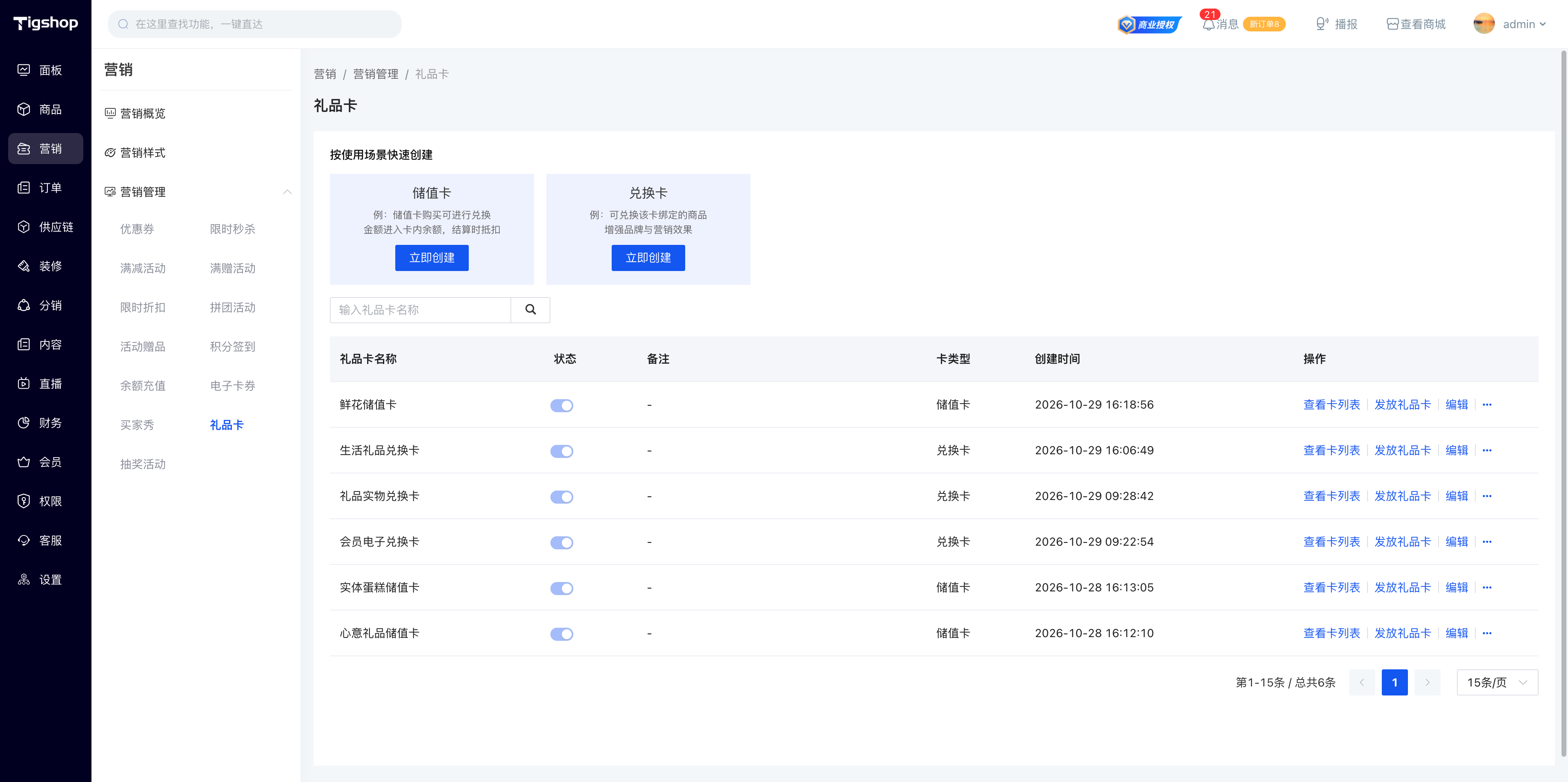Collapse the 营销管理 menu section

click(287, 192)
